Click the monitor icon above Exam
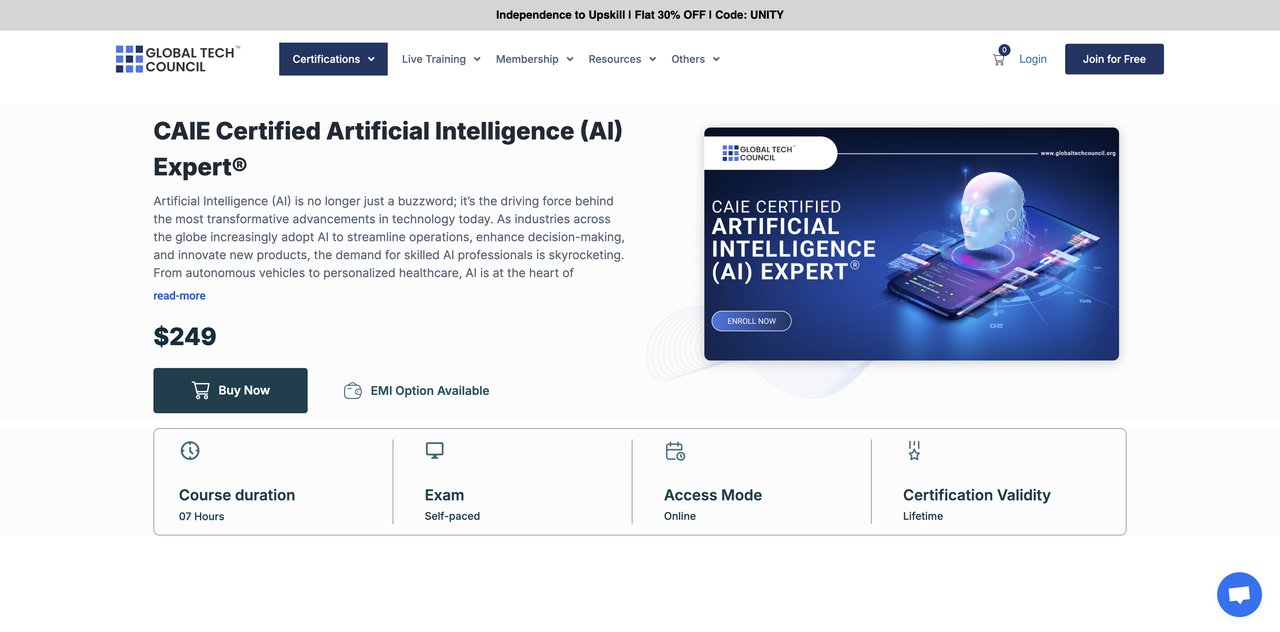 434,451
